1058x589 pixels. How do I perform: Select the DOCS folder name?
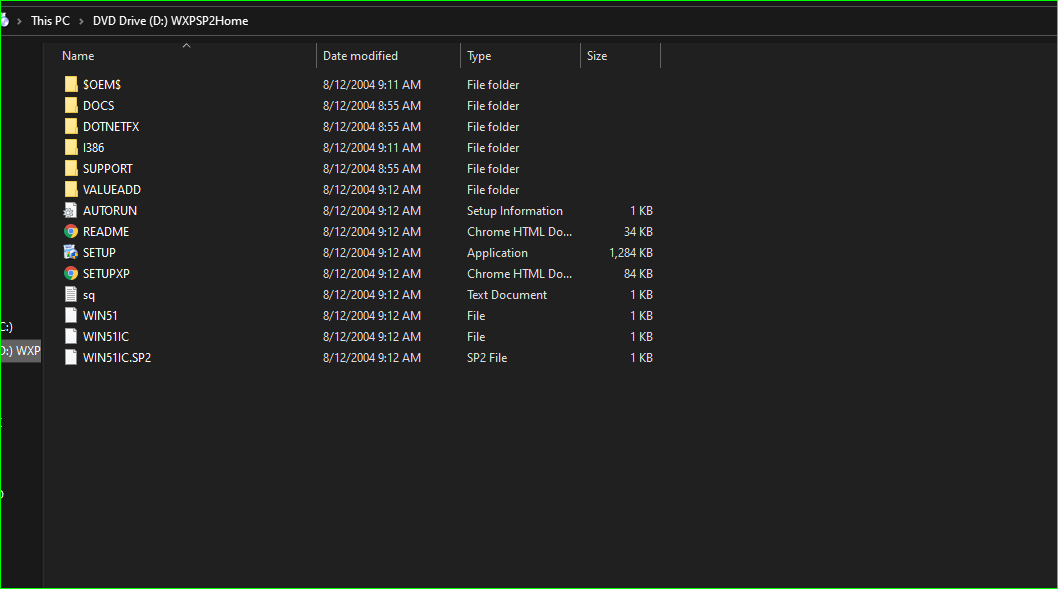99,105
